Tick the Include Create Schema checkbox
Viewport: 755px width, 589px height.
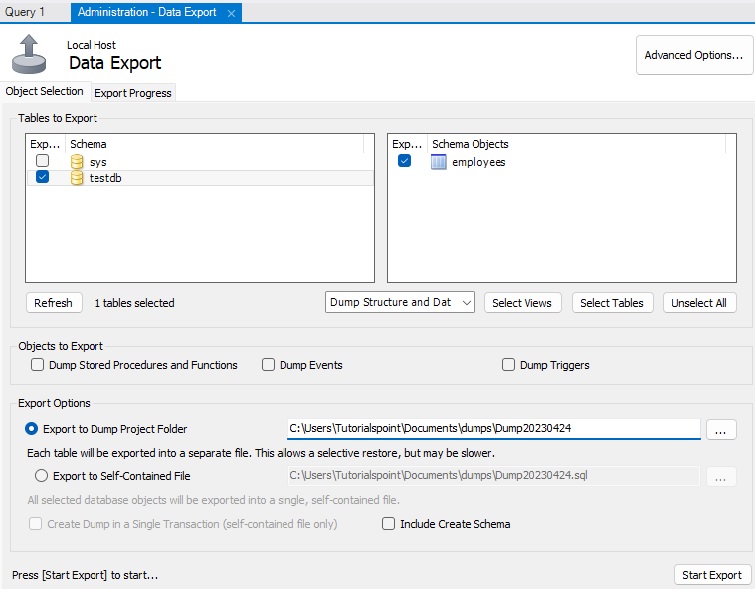[x=388, y=524]
